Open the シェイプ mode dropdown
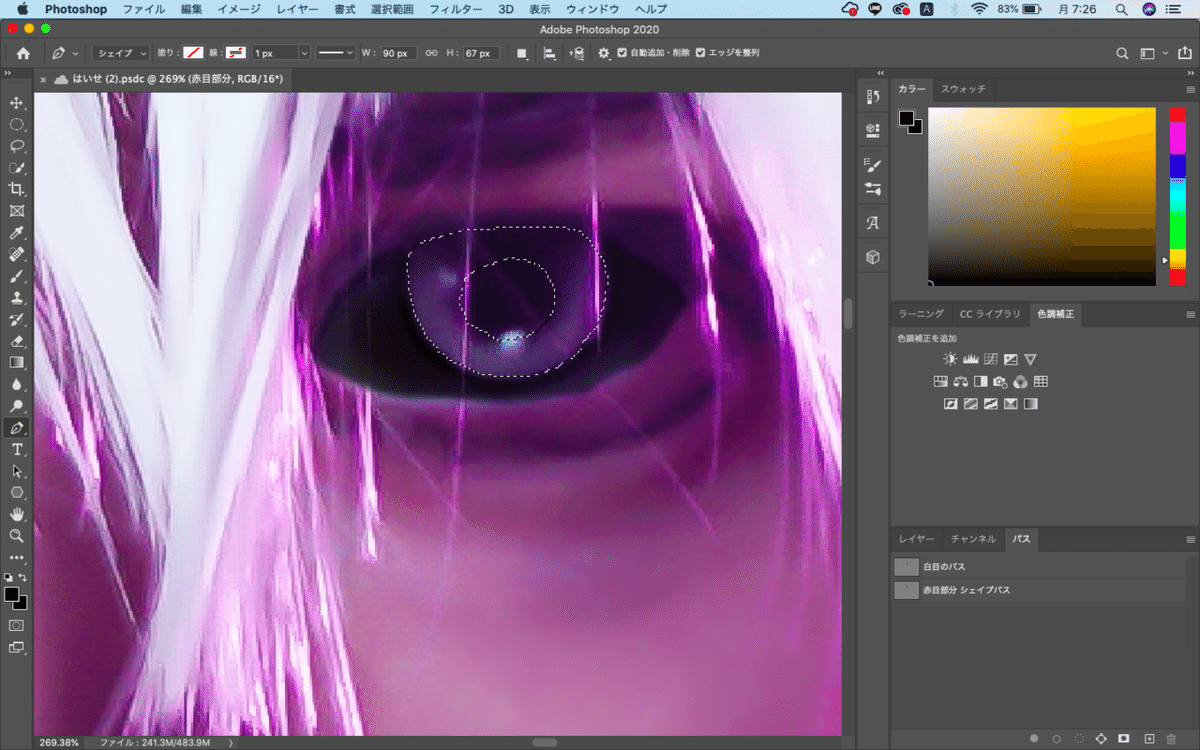Viewport: 1200px width, 750px height. pos(121,53)
